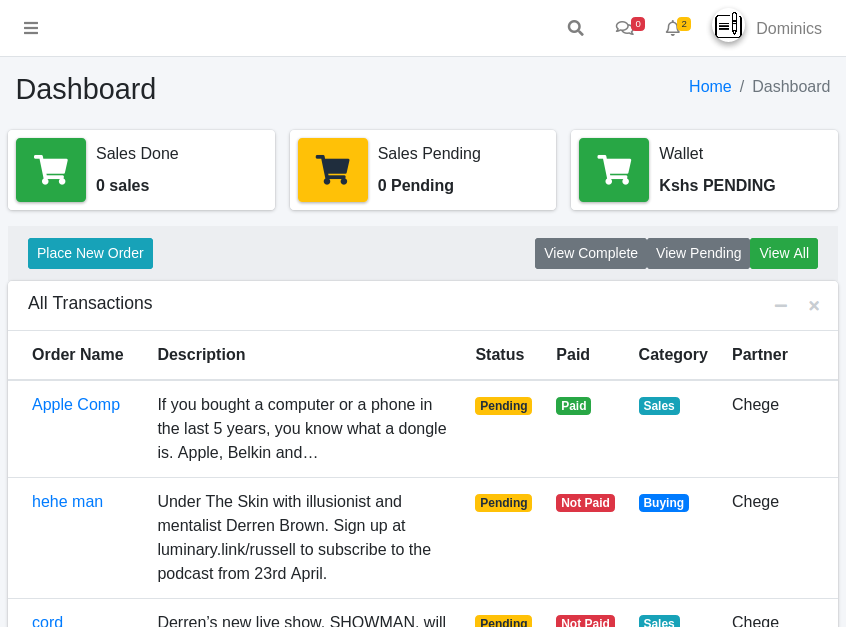
Task: Click the search magnifier icon
Action: (x=575, y=28)
